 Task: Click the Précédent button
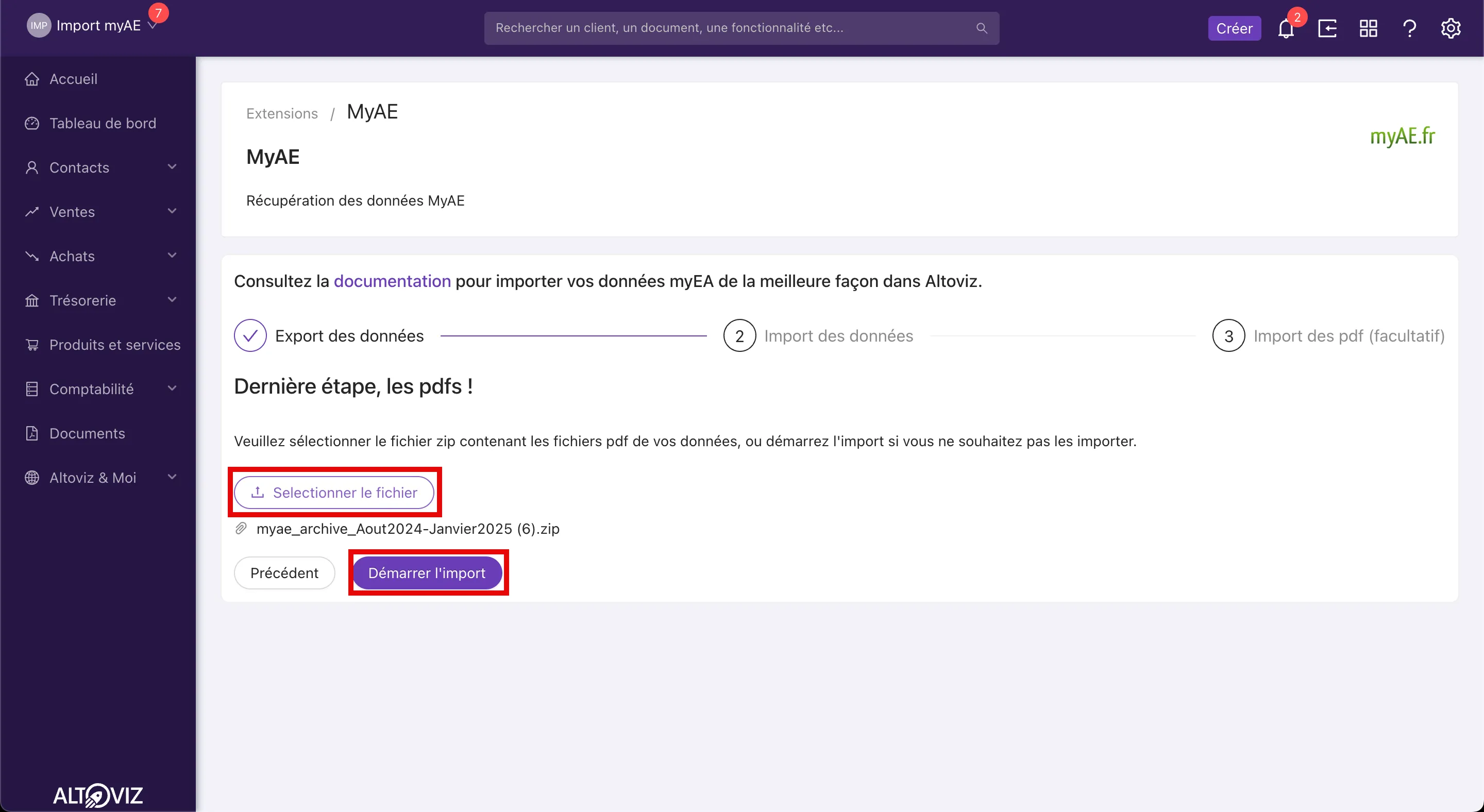(284, 573)
